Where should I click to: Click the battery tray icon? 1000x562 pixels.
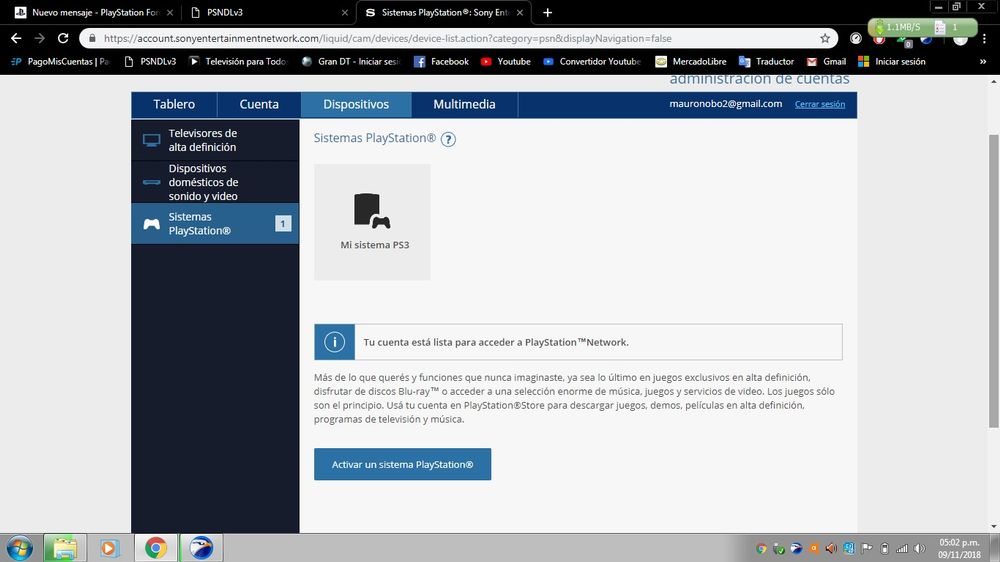(885, 549)
